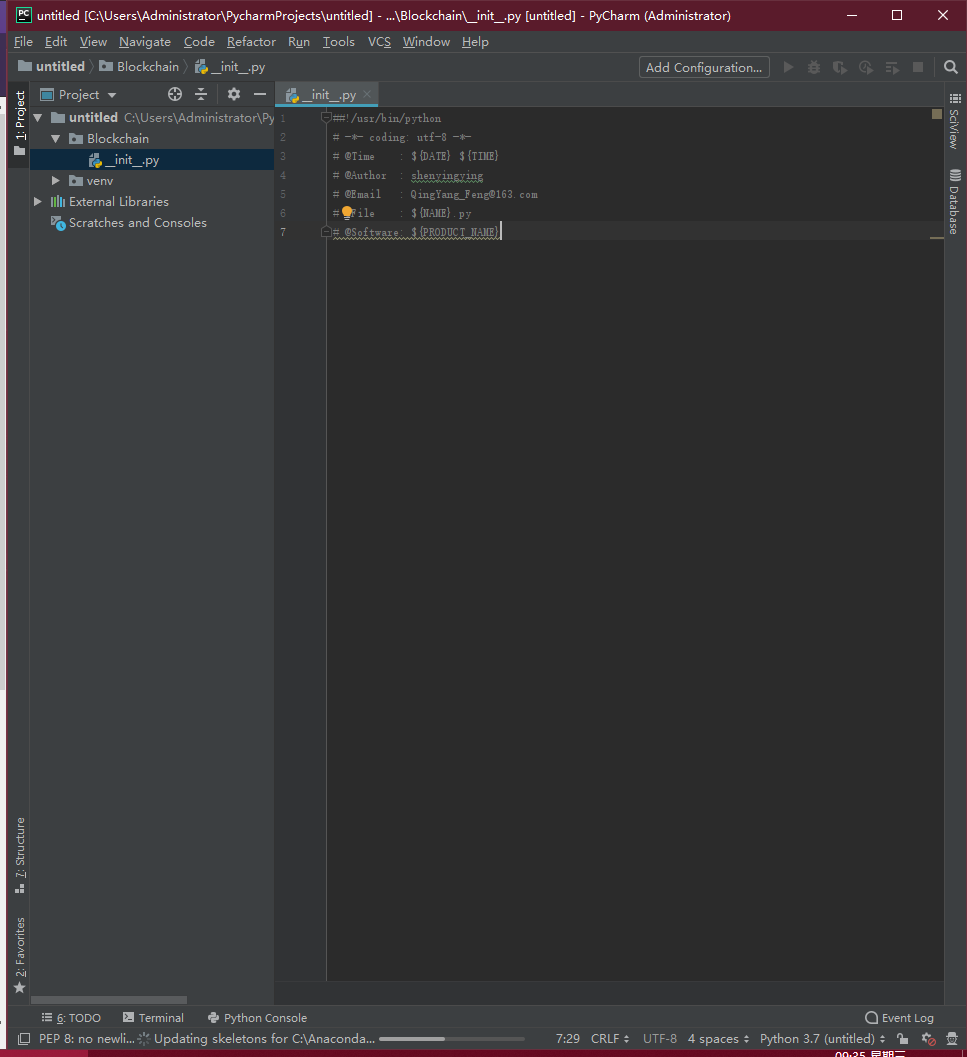Viewport: 967px width, 1057px height.
Task: Click the inspections profile icon in status bar
Action: (929, 1039)
